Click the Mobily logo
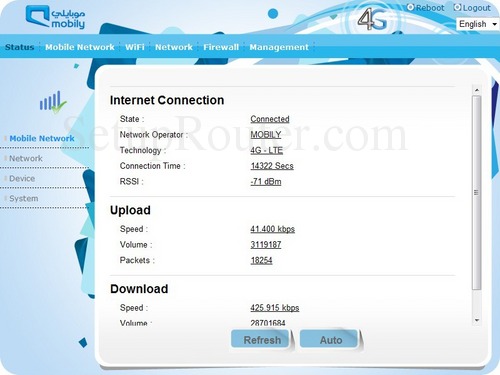The width and height of the screenshot is (500, 375). [55, 17]
